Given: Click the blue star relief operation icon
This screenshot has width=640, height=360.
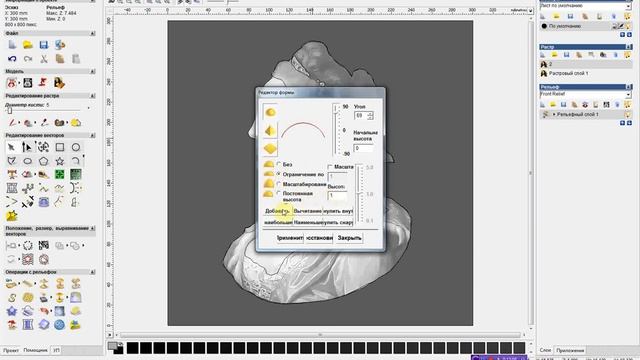Looking at the screenshot, I should click(x=11, y=311).
